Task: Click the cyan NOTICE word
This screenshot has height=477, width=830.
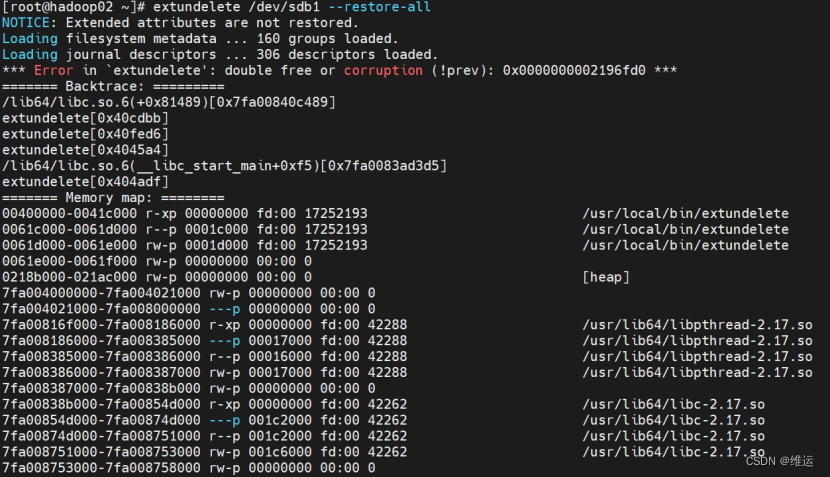Action: click(26, 23)
